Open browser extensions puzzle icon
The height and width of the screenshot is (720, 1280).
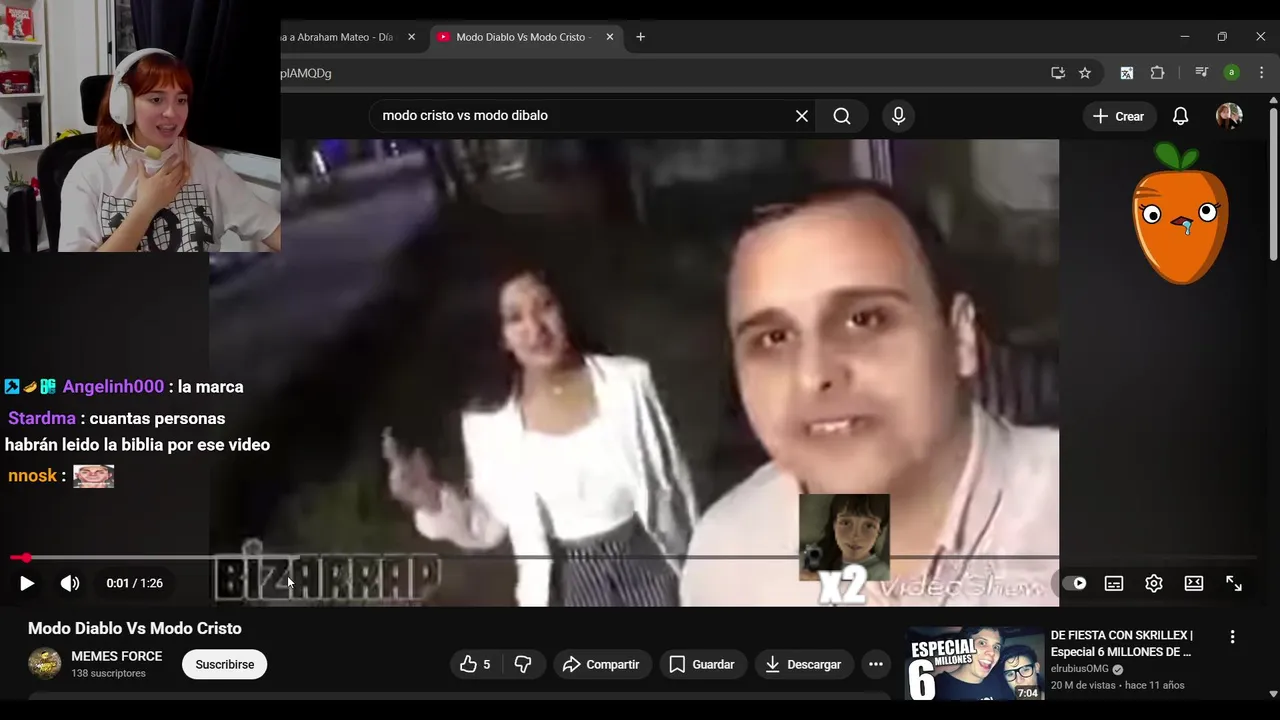coord(1158,73)
